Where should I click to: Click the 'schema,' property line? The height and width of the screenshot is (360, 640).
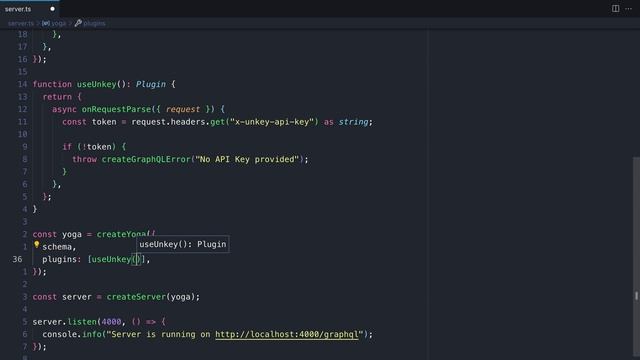59,247
